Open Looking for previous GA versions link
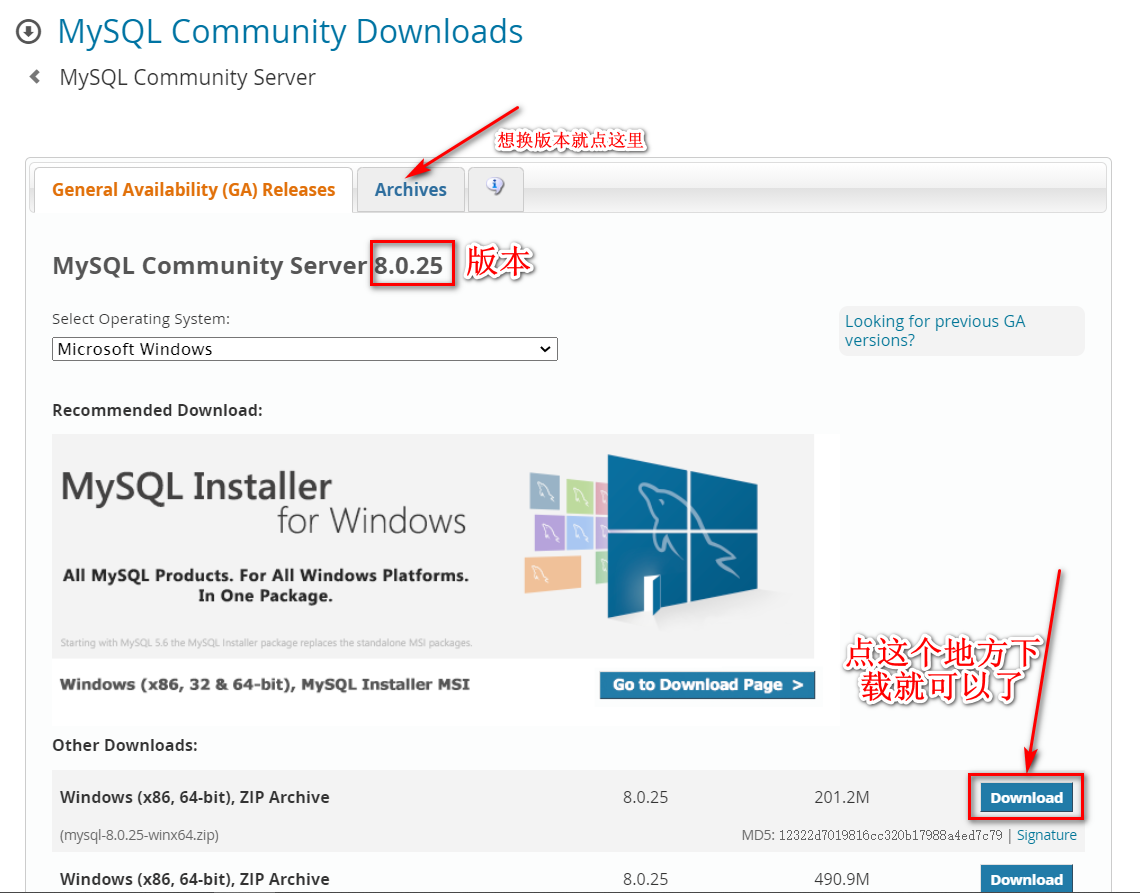This screenshot has width=1140, height=893. coord(935,331)
